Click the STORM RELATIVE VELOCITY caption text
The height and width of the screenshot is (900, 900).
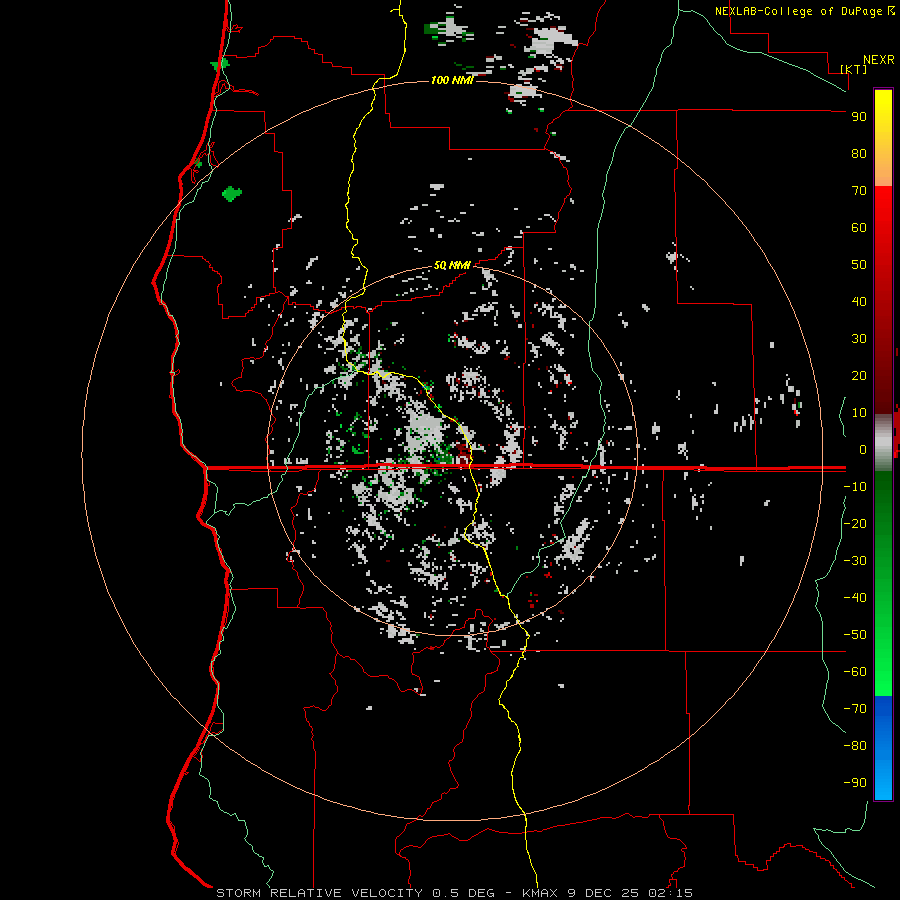(319, 893)
